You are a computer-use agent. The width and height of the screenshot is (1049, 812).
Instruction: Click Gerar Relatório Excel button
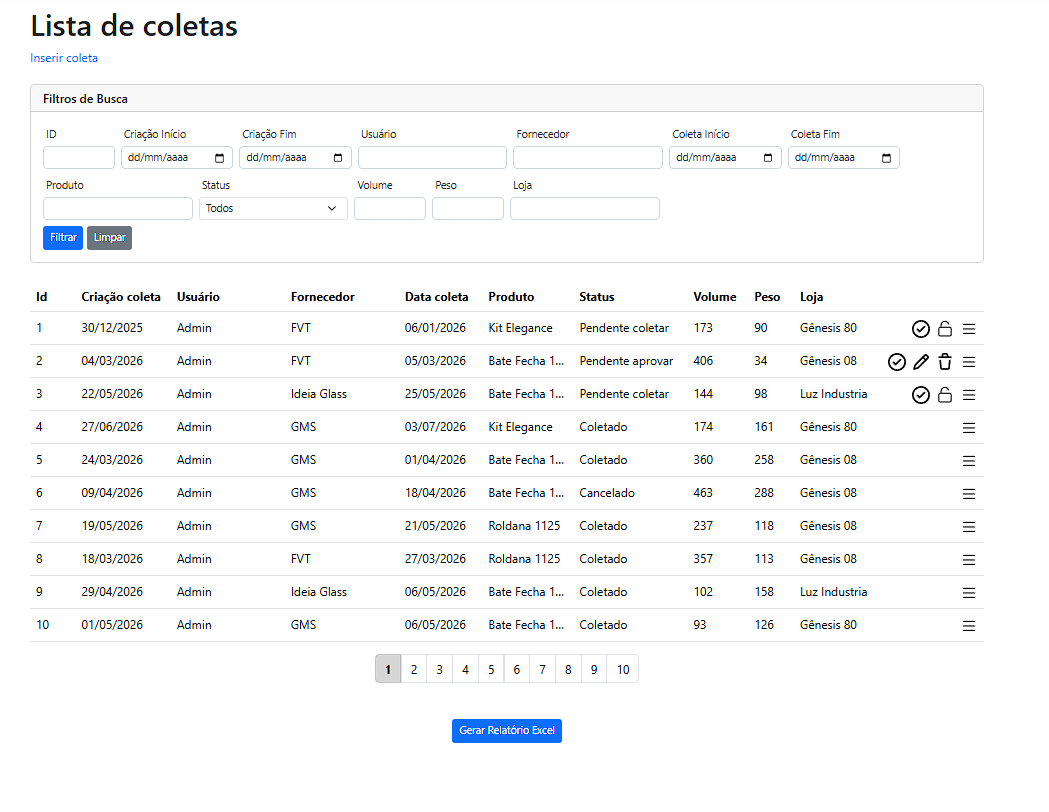click(x=506, y=730)
